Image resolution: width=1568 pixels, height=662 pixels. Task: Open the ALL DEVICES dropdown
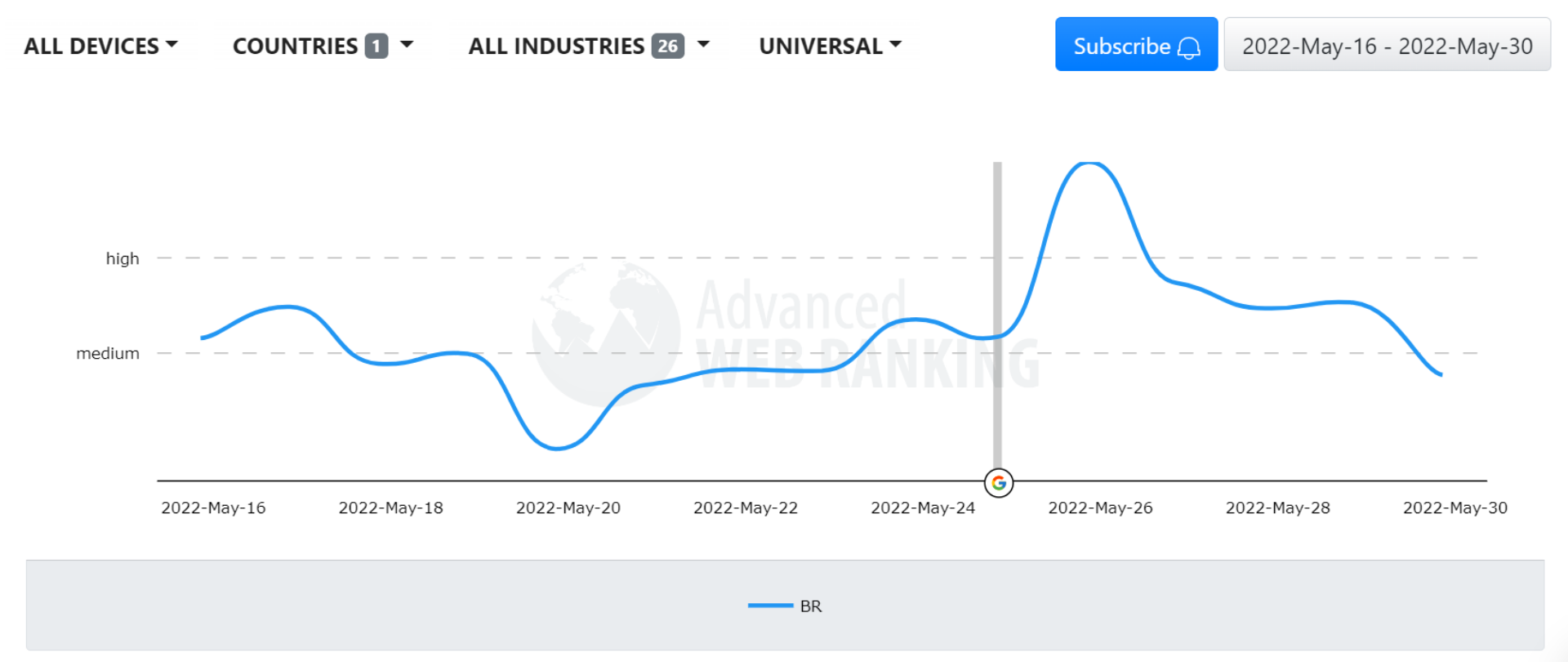click(100, 46)
